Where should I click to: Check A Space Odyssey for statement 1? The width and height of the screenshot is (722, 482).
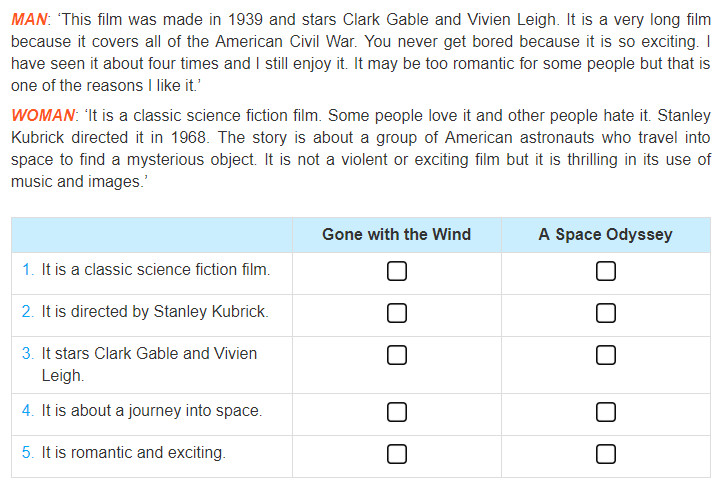[606, 271]
